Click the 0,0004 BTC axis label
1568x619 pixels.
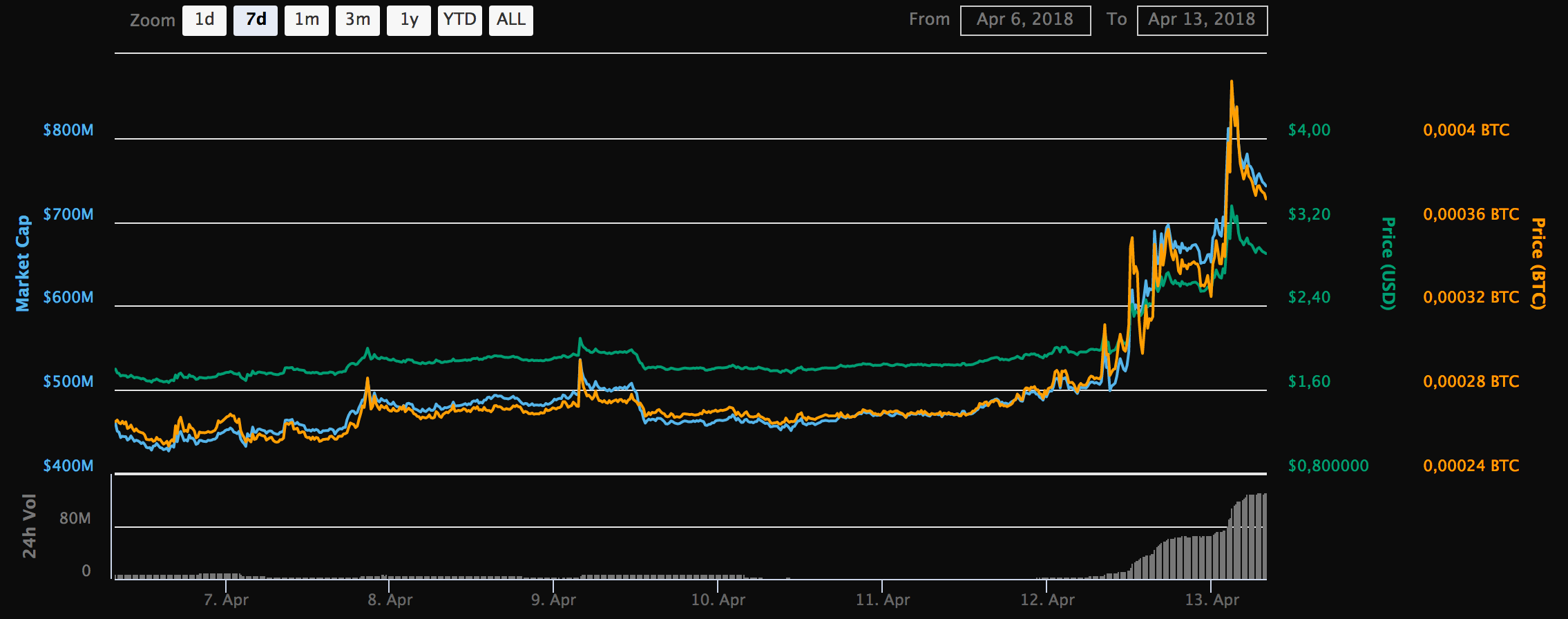[1466, 130]
